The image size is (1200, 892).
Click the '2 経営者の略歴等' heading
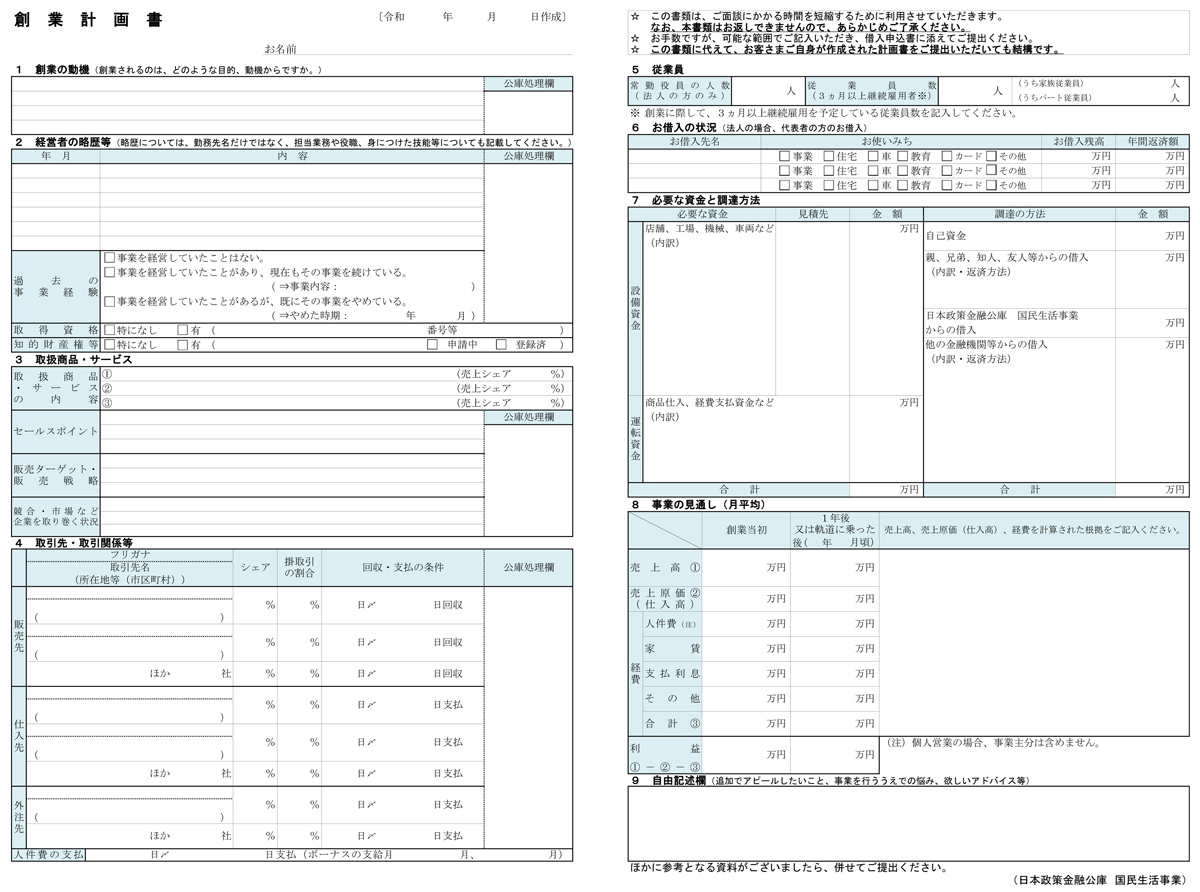[x=62, y=143]
